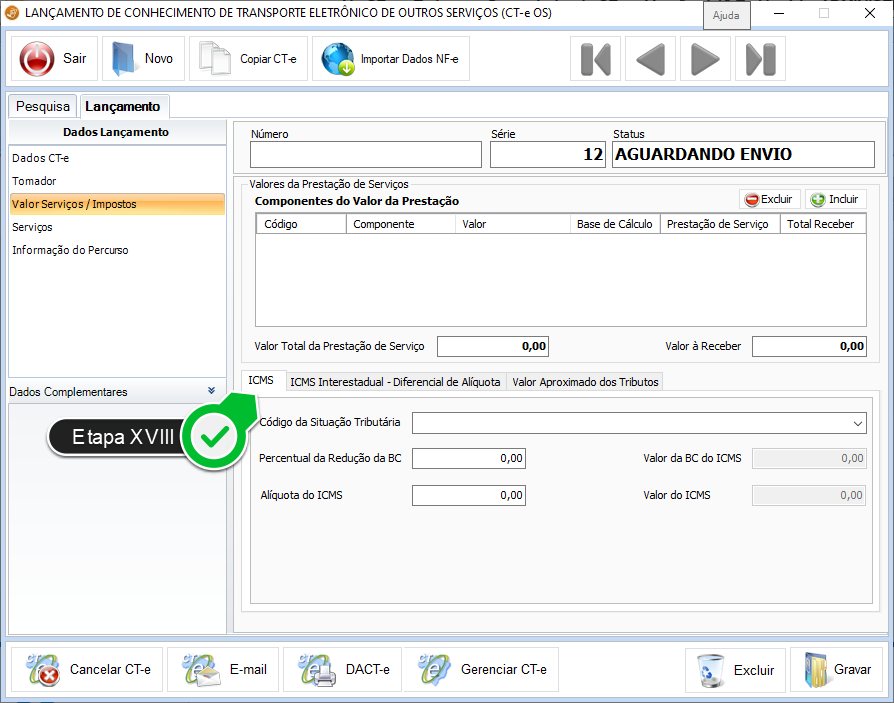The image size is (894, 703).
Task: Select Tomador in the left list
Action: (x=34, y=181)
